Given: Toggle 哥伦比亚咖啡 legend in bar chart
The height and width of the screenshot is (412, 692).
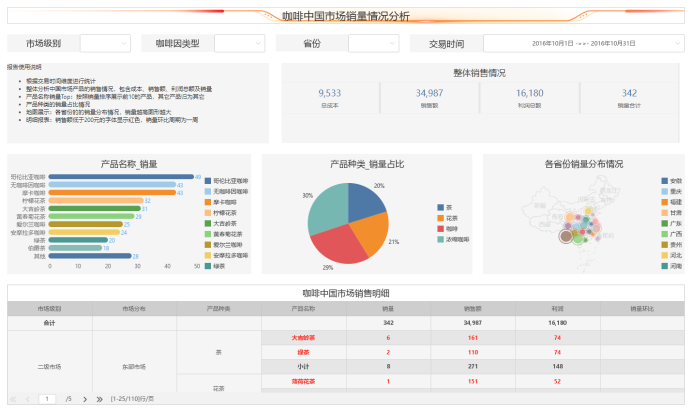Looking at the screenshot, I should pyautogui.click(x=225, y=178).
